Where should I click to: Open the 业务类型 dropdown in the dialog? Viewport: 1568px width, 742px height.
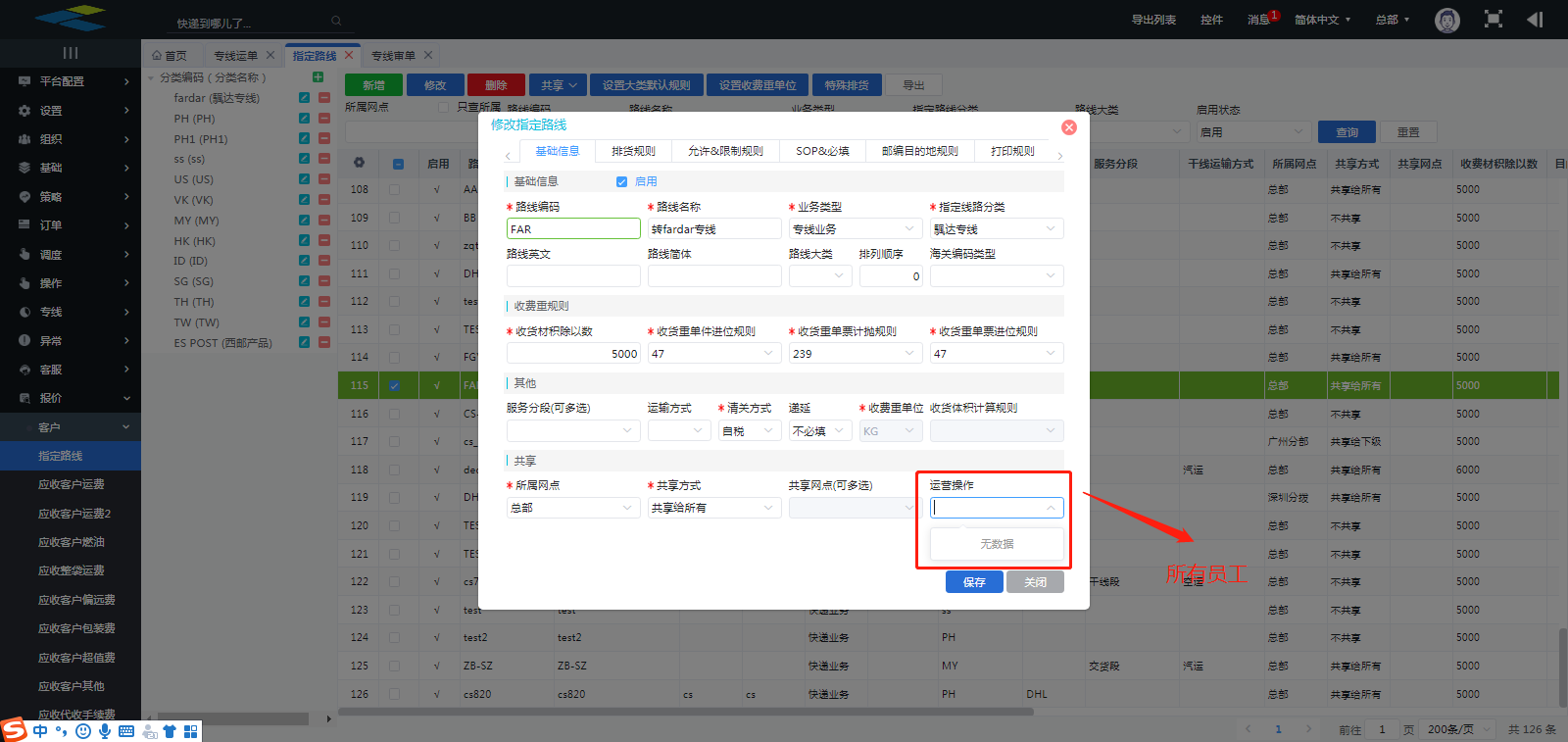point(855,229)
